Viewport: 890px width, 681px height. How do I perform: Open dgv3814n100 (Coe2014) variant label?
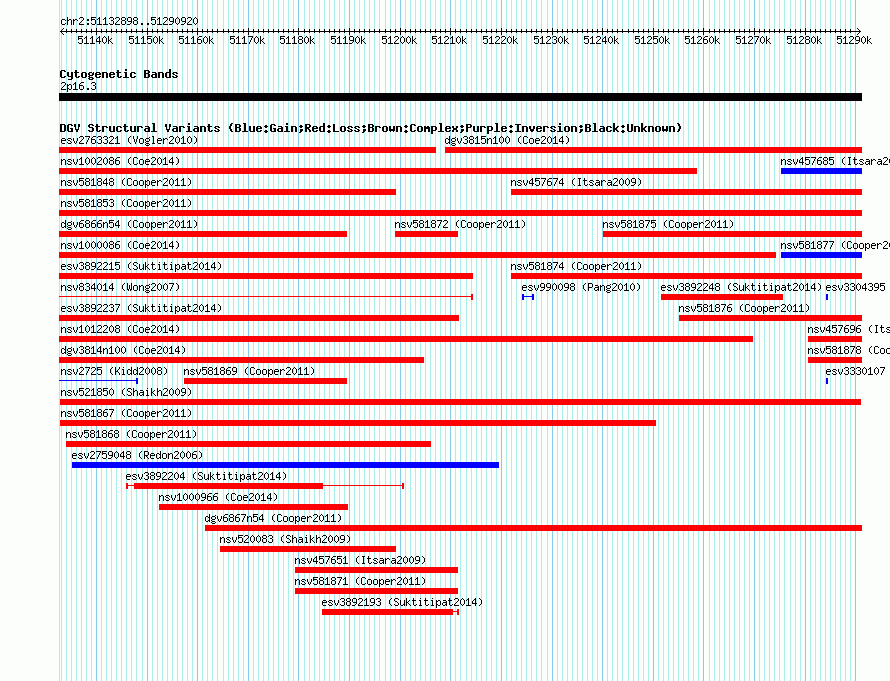123,350
